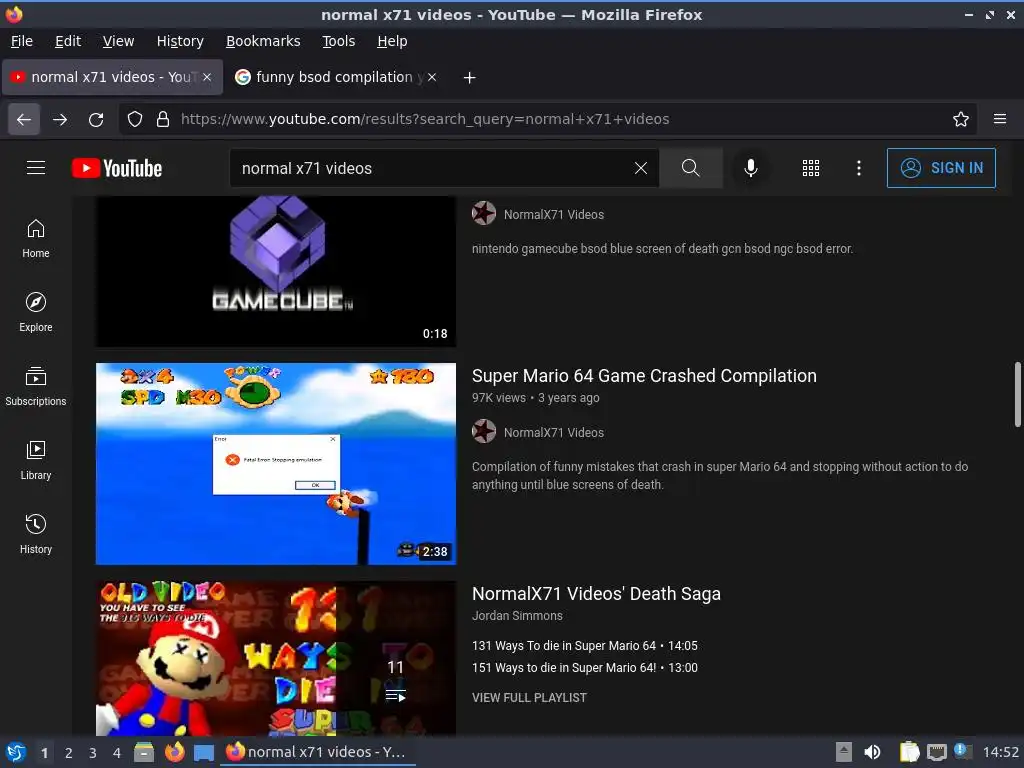Play the Super Mario 64 crash thumbnail
The image size is (1024, 768).
pyautogui.click(x=276, y=464)
